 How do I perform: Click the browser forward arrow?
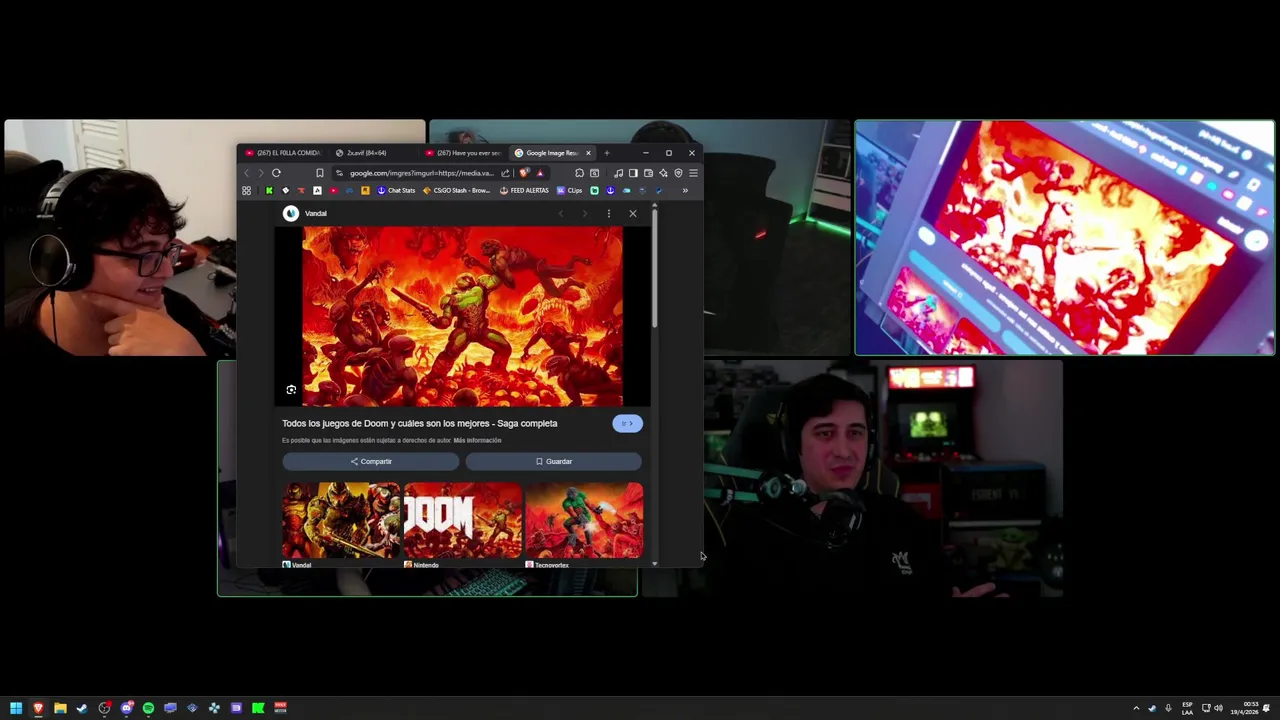(261, 173)
